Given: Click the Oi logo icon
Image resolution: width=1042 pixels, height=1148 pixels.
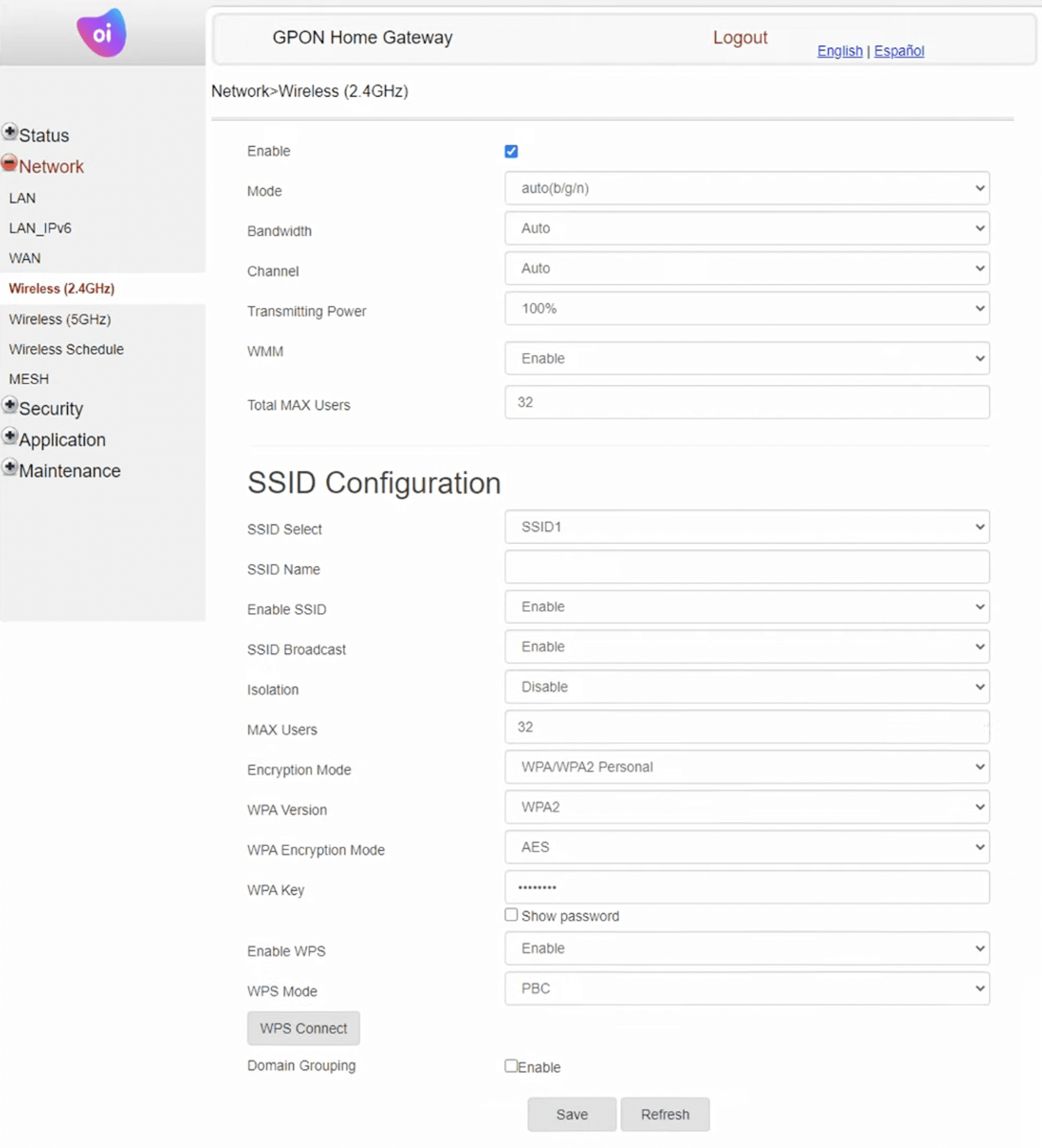Looking at the screenshot, I should [101, 33].
